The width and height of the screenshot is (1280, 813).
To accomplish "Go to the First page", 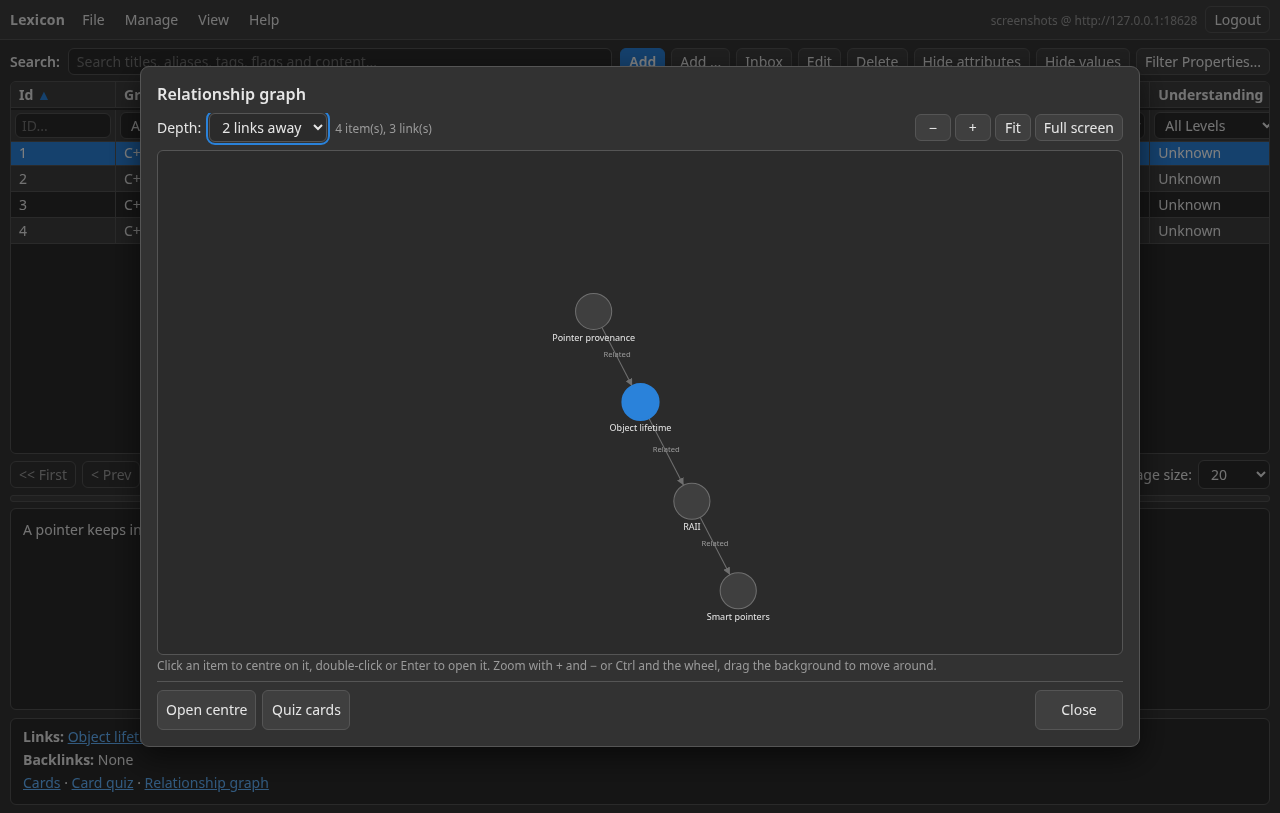I will click(43, 475).
